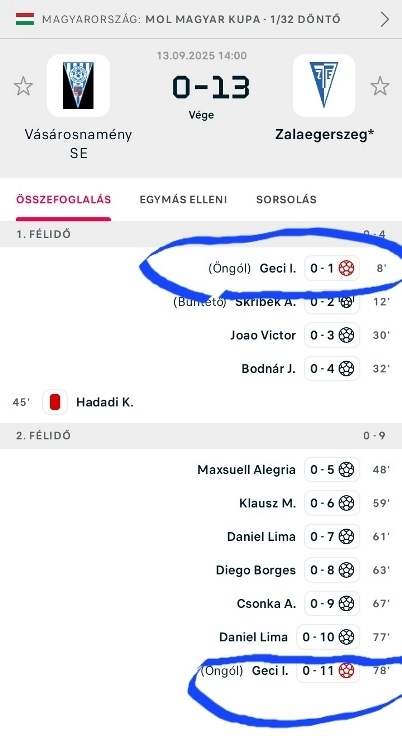The width and height of the screenshot is (402, 736).
Task: Click the red own-goal icon at 78'
Action: [346, 670]
